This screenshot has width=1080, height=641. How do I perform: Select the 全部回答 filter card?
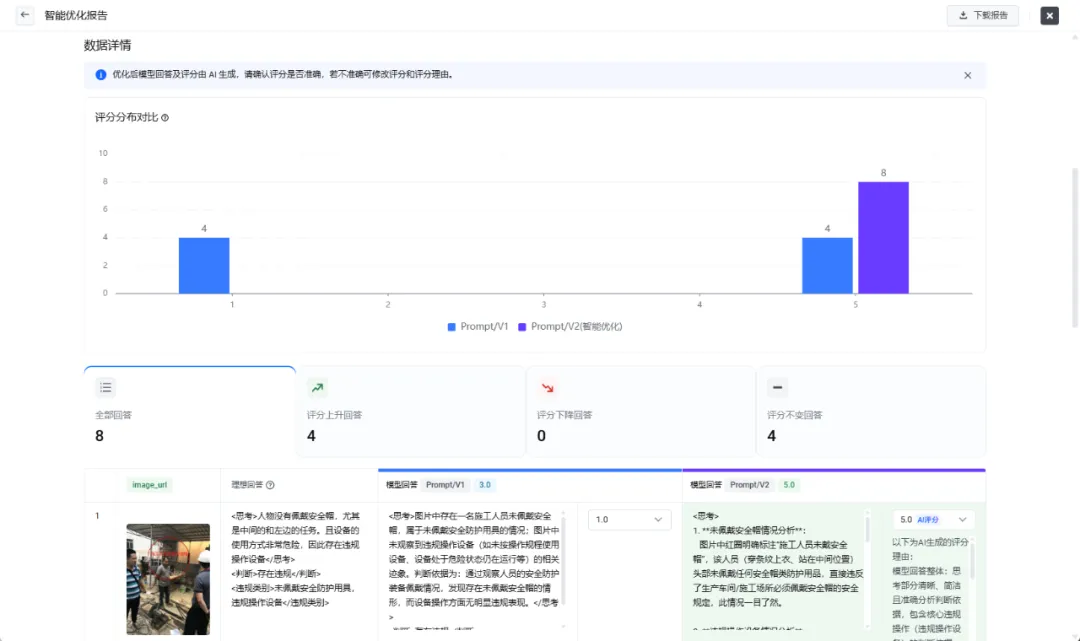pyautogui.click(x=190, y=411)
